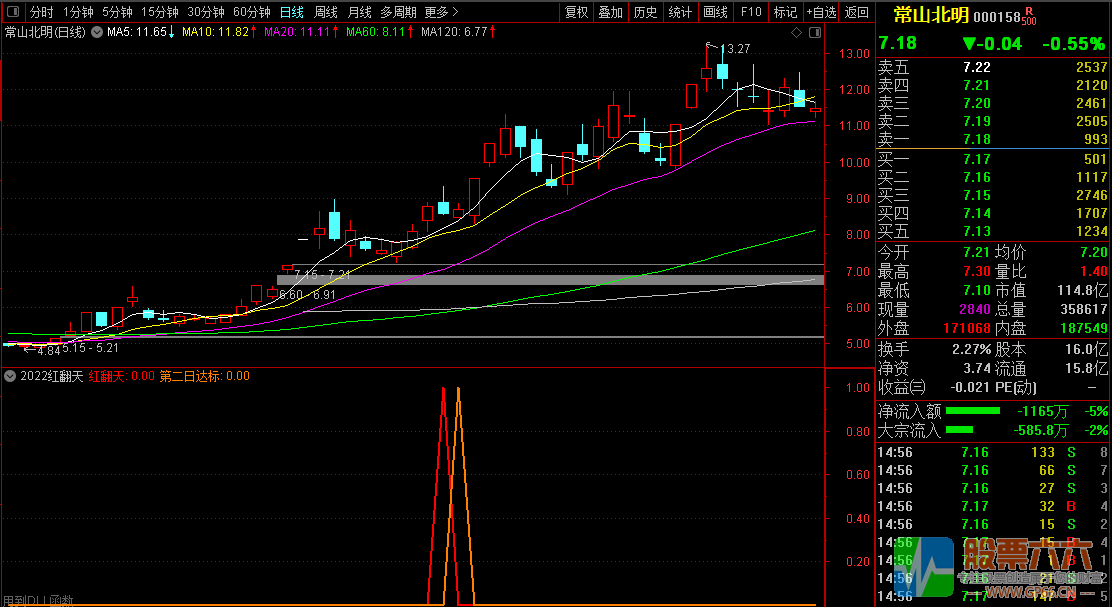Expand the 2022红翻天 indicator dropdown
The width and height of the screenshot is (1112, 607).
pyautogui.click(x=10, y=376)
